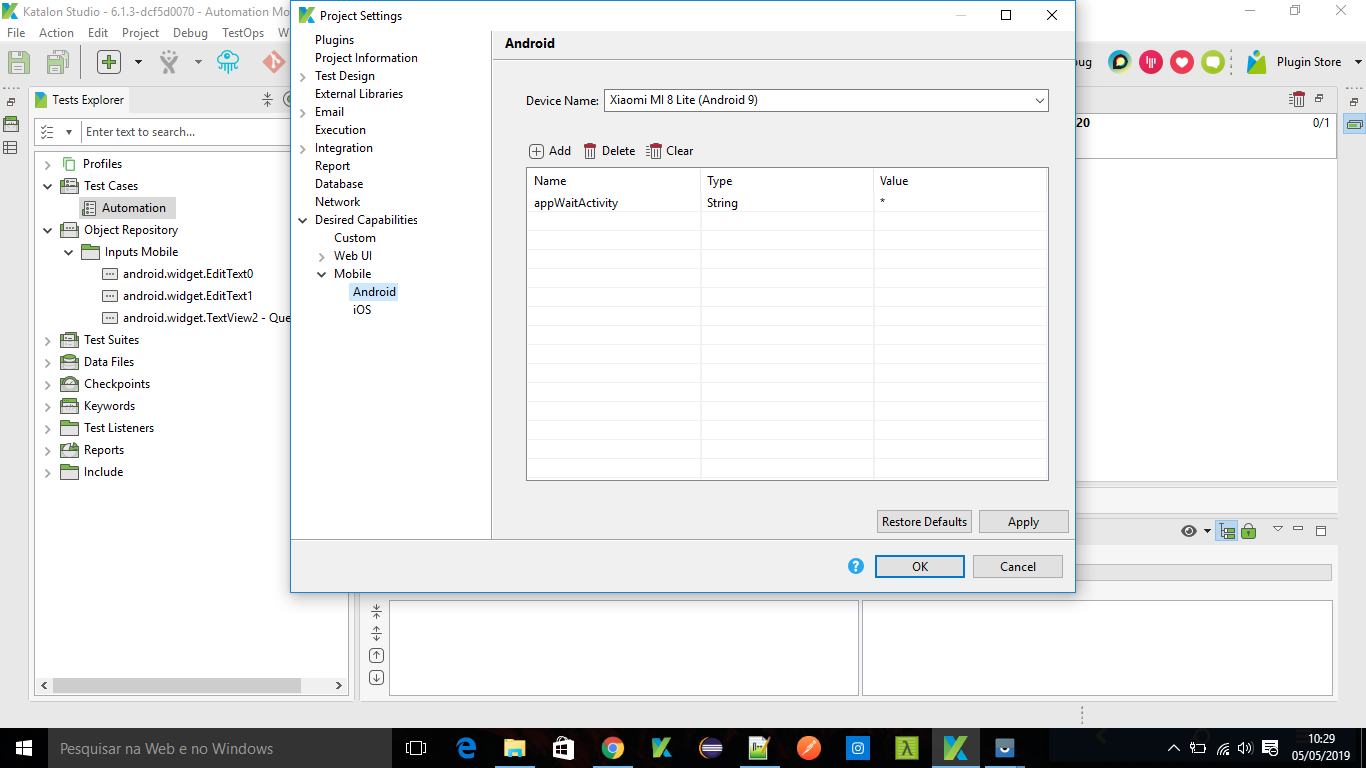Open the Debug menu
The image size is (1366, 768).
pyautogui.click(x=190, y=33)
